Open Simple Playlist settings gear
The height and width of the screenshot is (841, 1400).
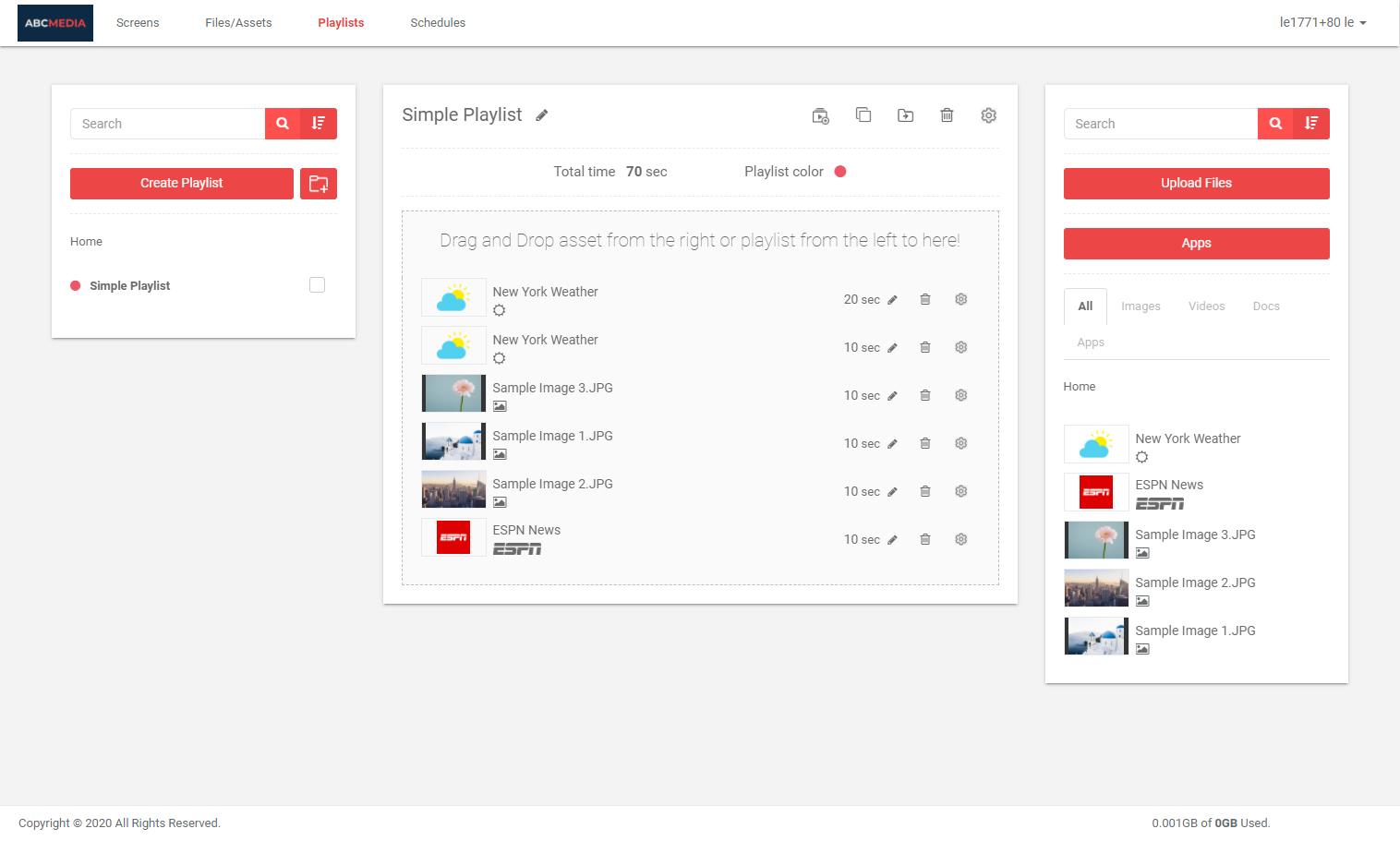pos(988,114)
